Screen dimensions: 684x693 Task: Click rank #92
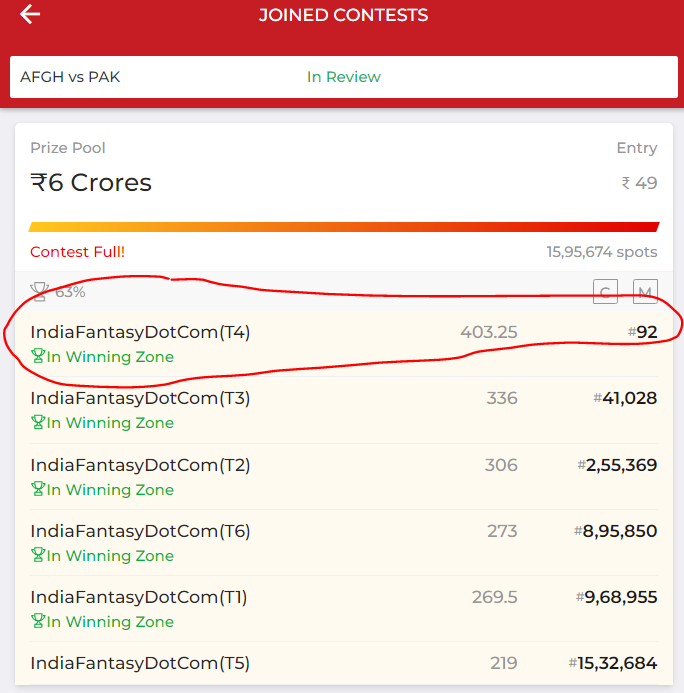pos(642,332)
